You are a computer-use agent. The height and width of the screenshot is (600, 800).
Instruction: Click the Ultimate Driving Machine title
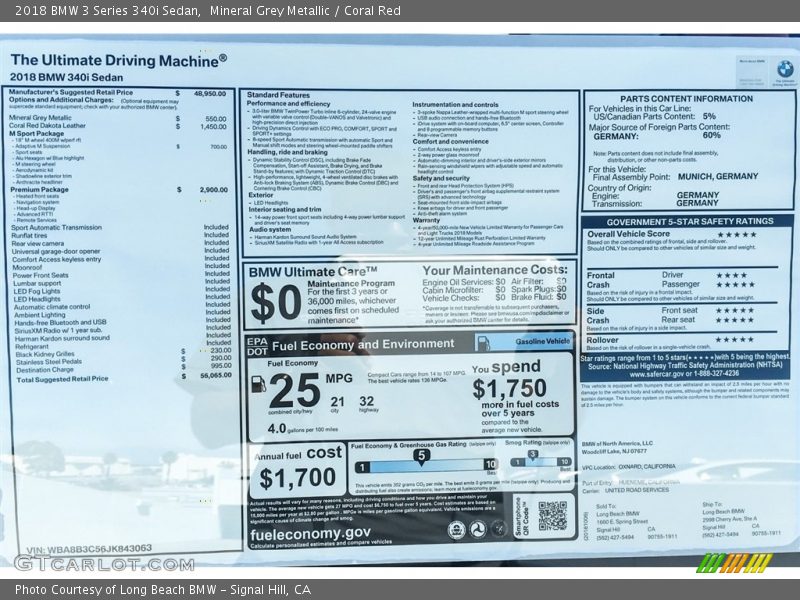click(x=118, y=59)
